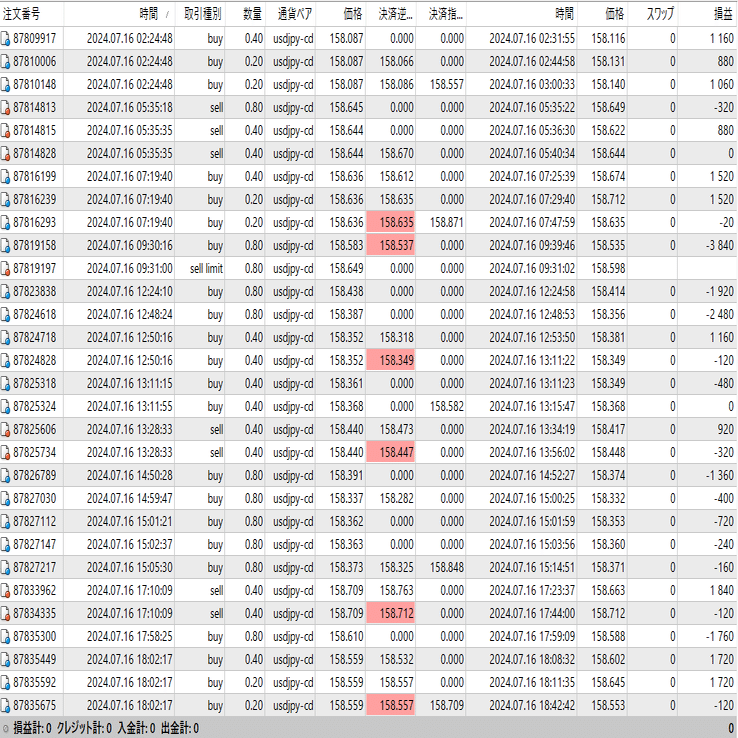This screenshot has height=738, width=738.
Task: Click the loss value -3 840
Action: (x=720, y=246)
